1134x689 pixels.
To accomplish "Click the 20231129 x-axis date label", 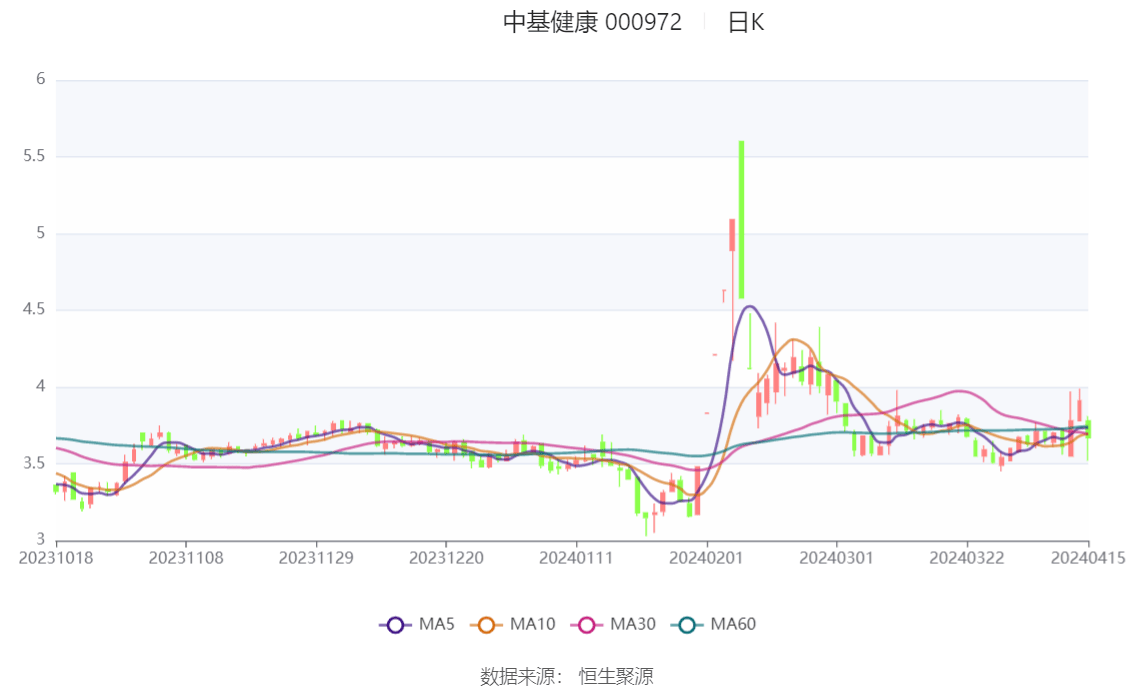I will tap(316, 557).
